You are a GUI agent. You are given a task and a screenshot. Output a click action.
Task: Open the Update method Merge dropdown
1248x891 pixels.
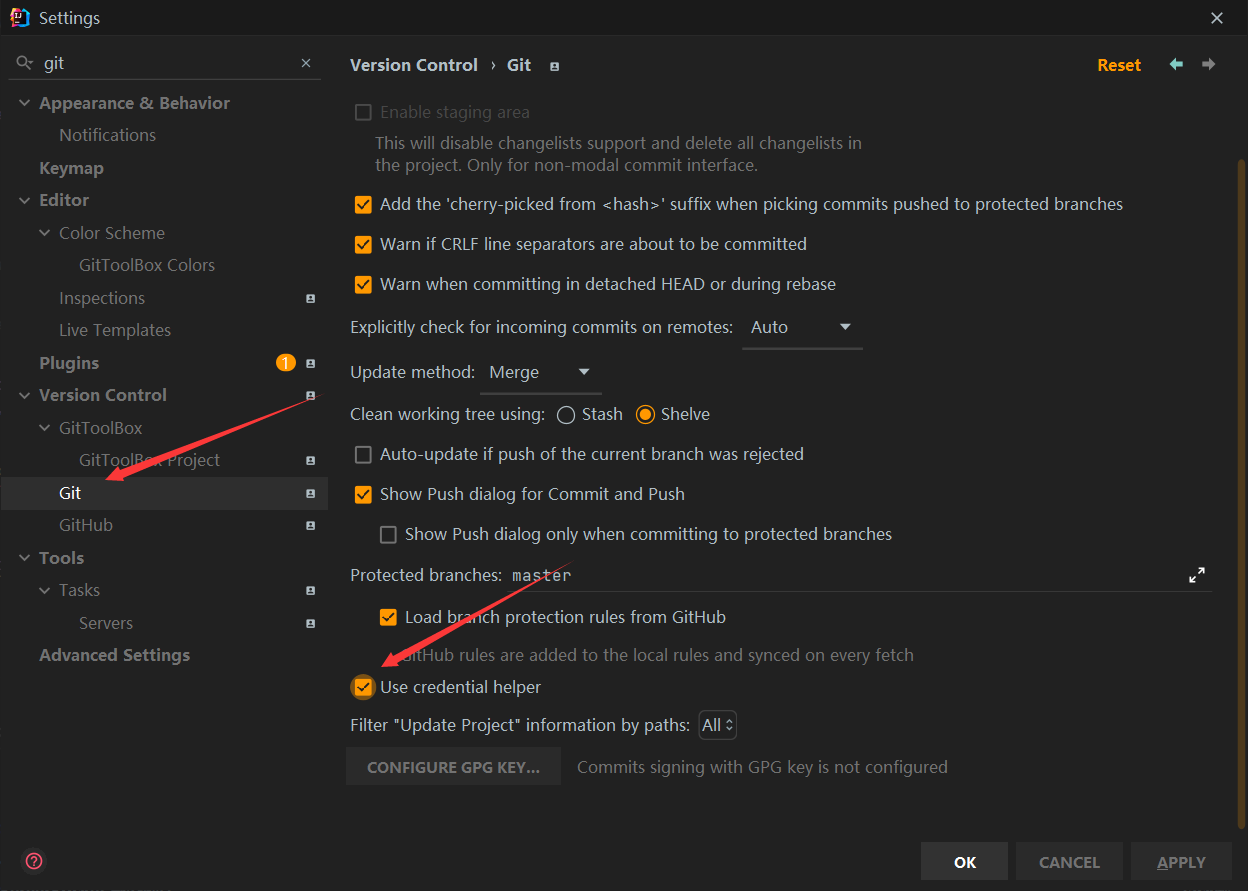click(x=541, y=372)
